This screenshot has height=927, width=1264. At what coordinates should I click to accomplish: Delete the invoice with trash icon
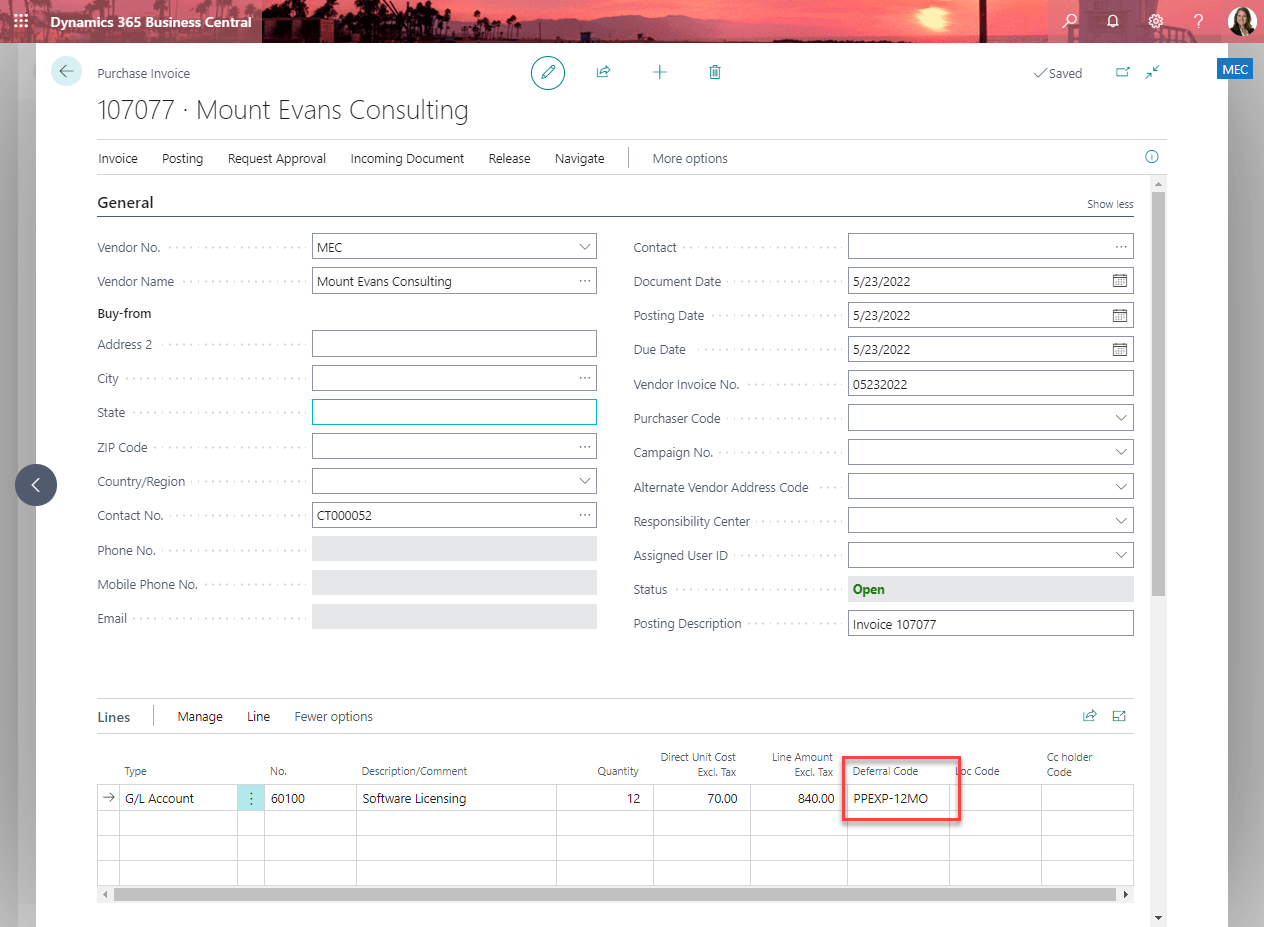coord(715,73)
